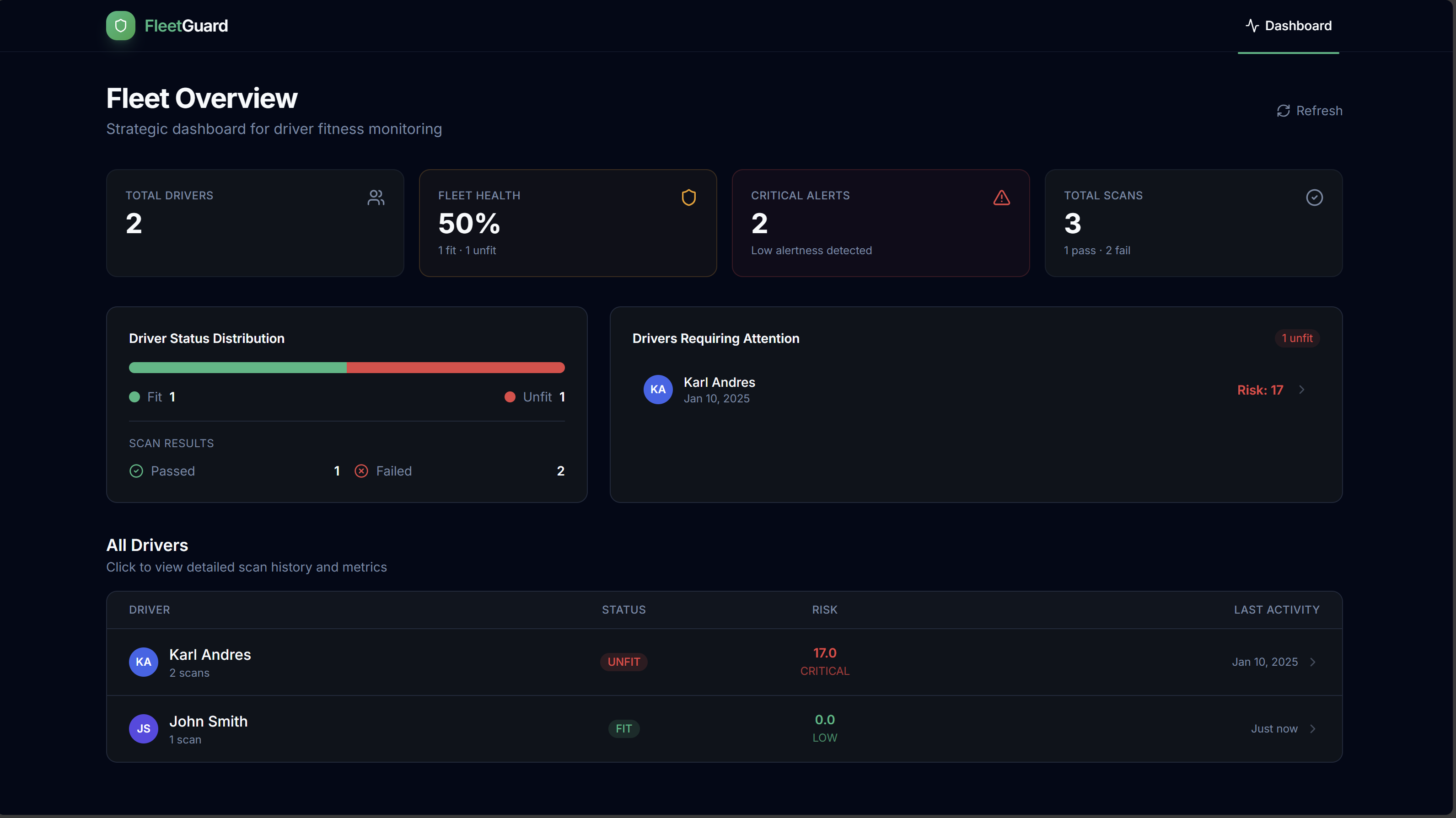The image size is (1456, 818).
Task: Click the UNFIT status badge
Action: tap(623, 662)
